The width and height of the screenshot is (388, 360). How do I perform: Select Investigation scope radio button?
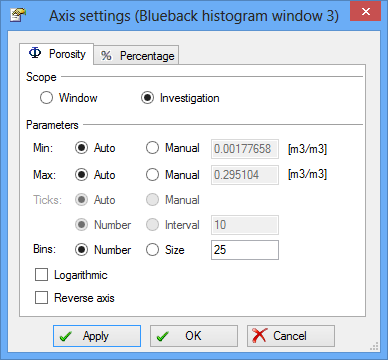(x=147, y=98)
